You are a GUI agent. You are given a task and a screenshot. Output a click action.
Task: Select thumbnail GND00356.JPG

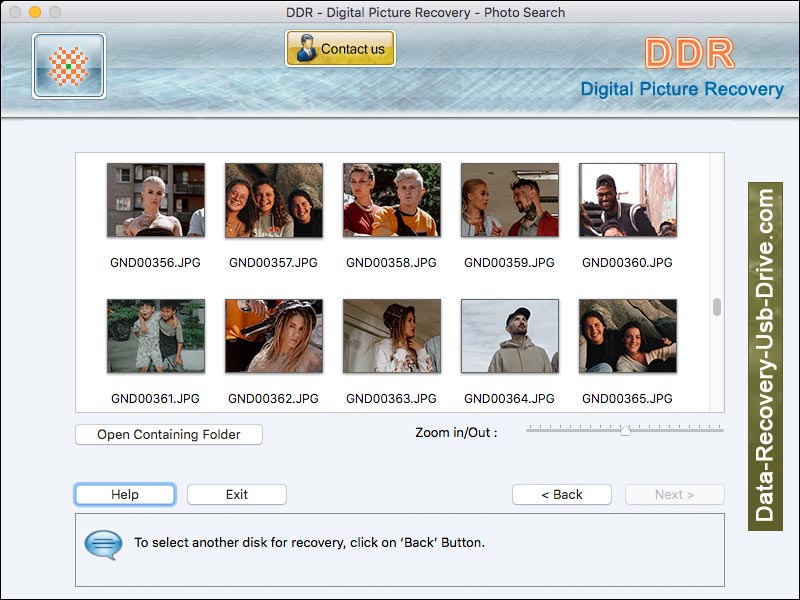click(155, 199)
